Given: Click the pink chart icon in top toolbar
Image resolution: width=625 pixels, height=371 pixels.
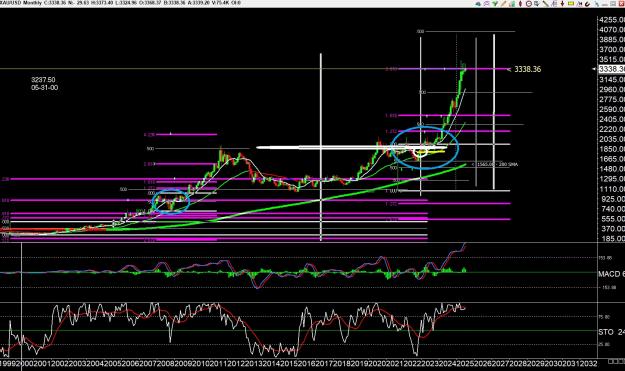Looking at the screenshot, I should coord(486,4).
